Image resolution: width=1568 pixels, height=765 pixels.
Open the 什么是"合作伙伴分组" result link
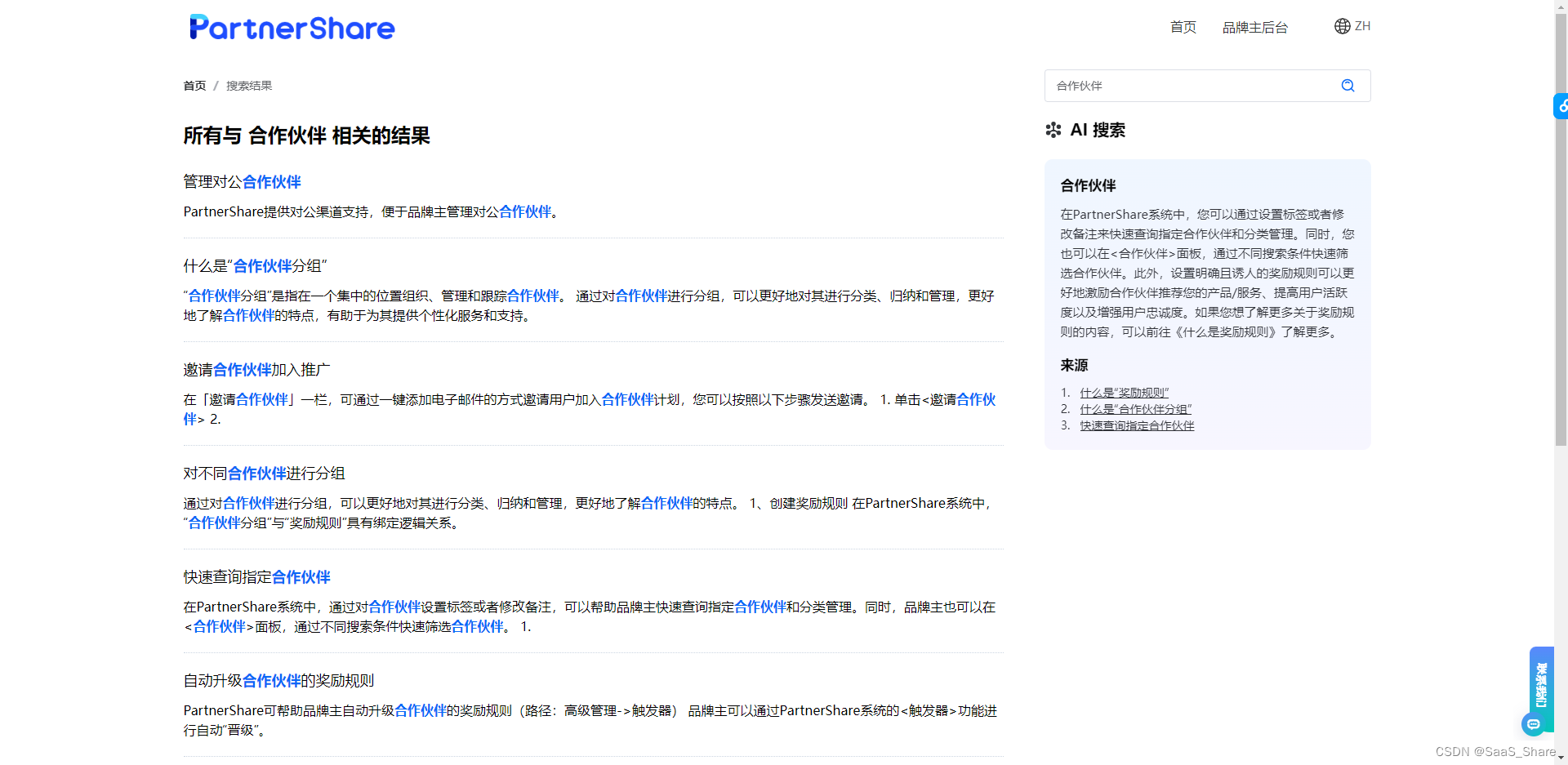coord(254,265)
